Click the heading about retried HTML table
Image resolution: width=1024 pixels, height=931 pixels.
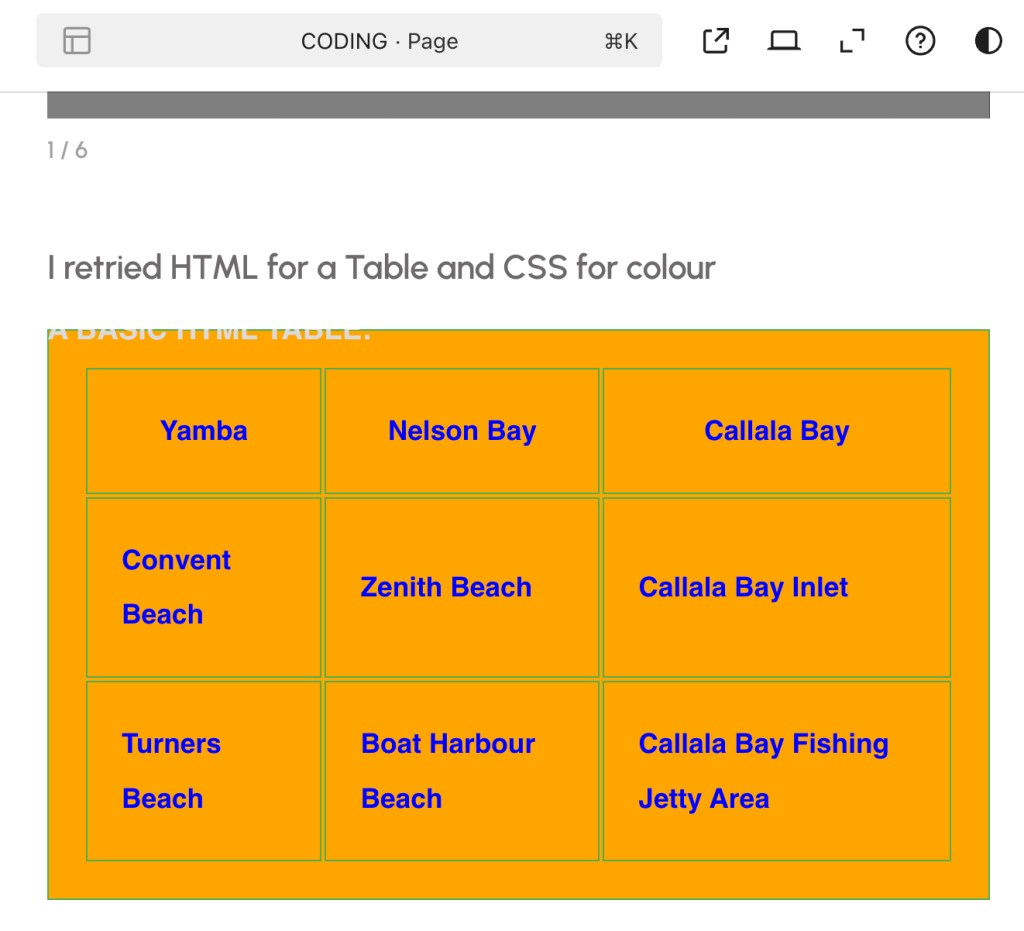[x=381, y=268]
